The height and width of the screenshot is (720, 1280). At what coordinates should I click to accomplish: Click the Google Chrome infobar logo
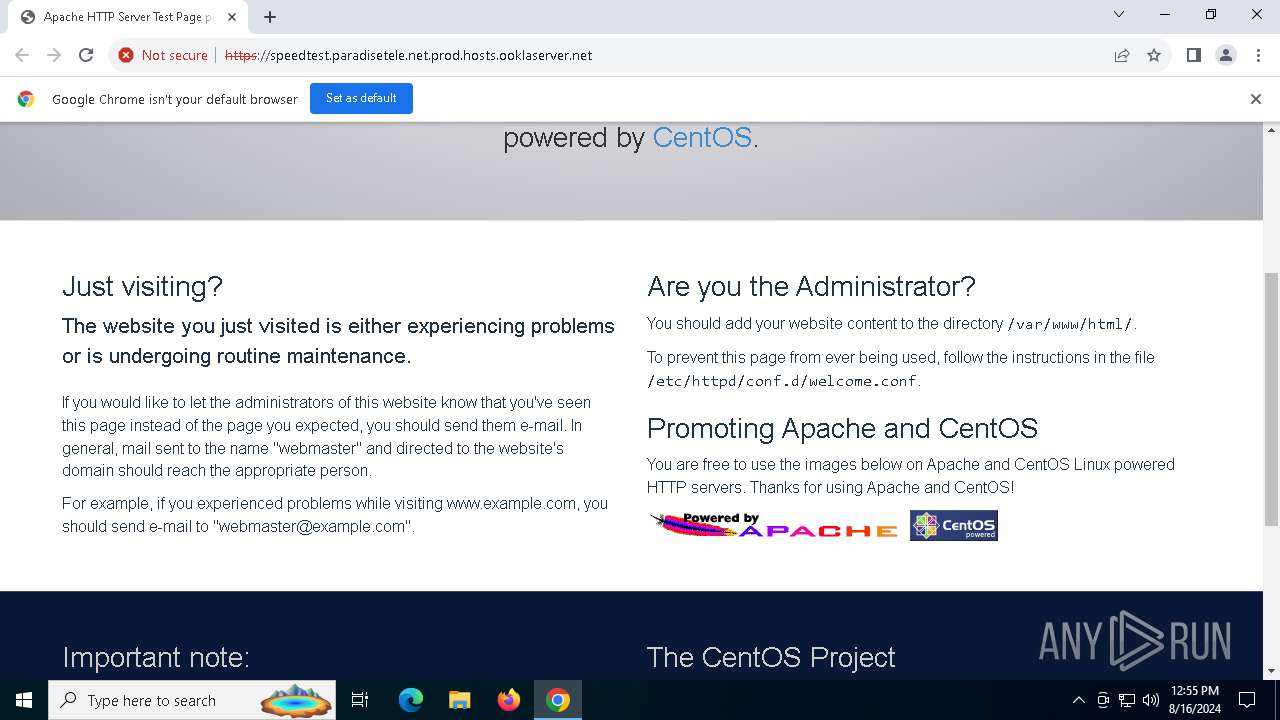(26, 99)
